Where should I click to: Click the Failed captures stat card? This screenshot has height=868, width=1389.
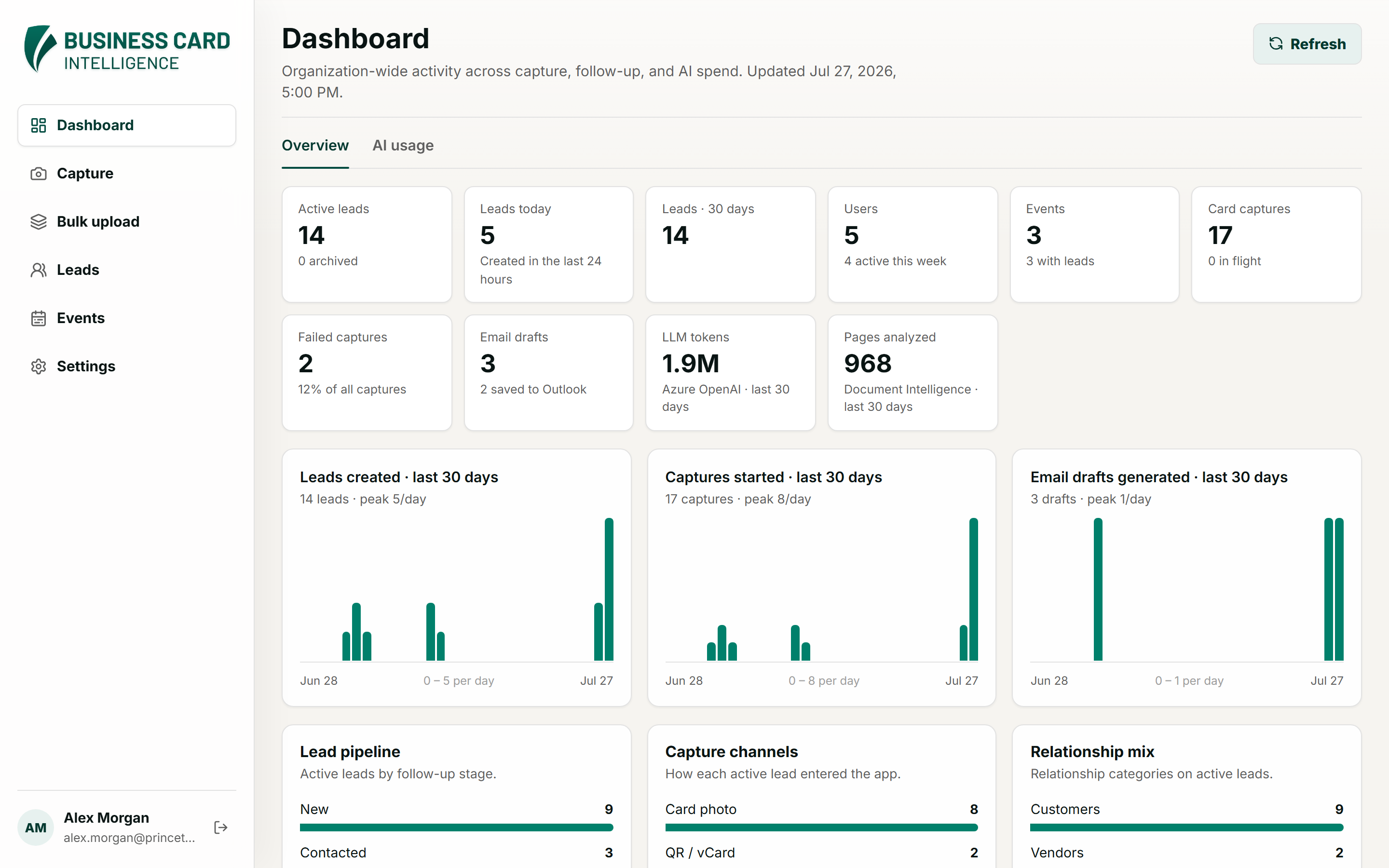point(367,373)
